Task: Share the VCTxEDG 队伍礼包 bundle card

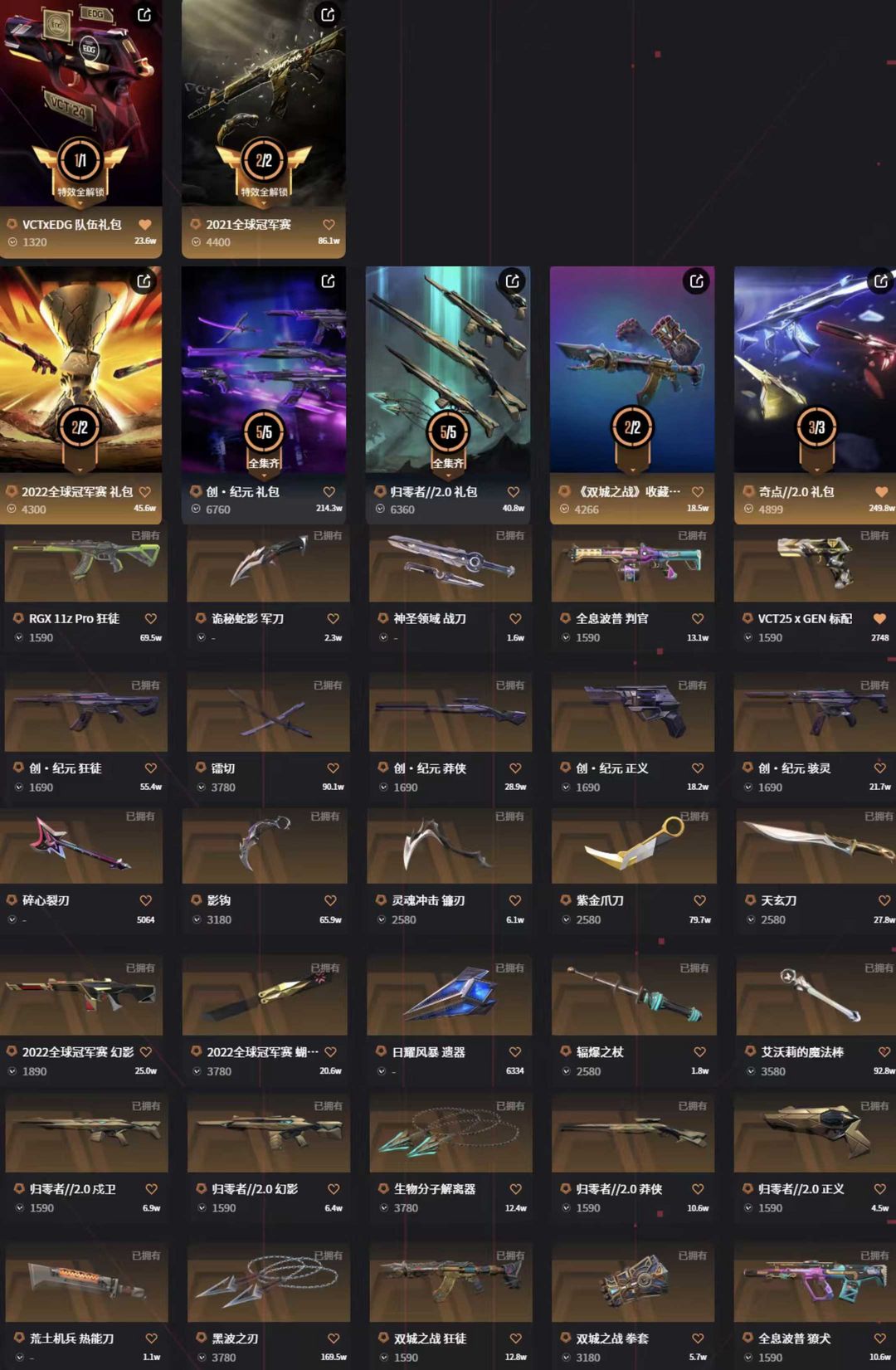Action: tap(144, 14)
